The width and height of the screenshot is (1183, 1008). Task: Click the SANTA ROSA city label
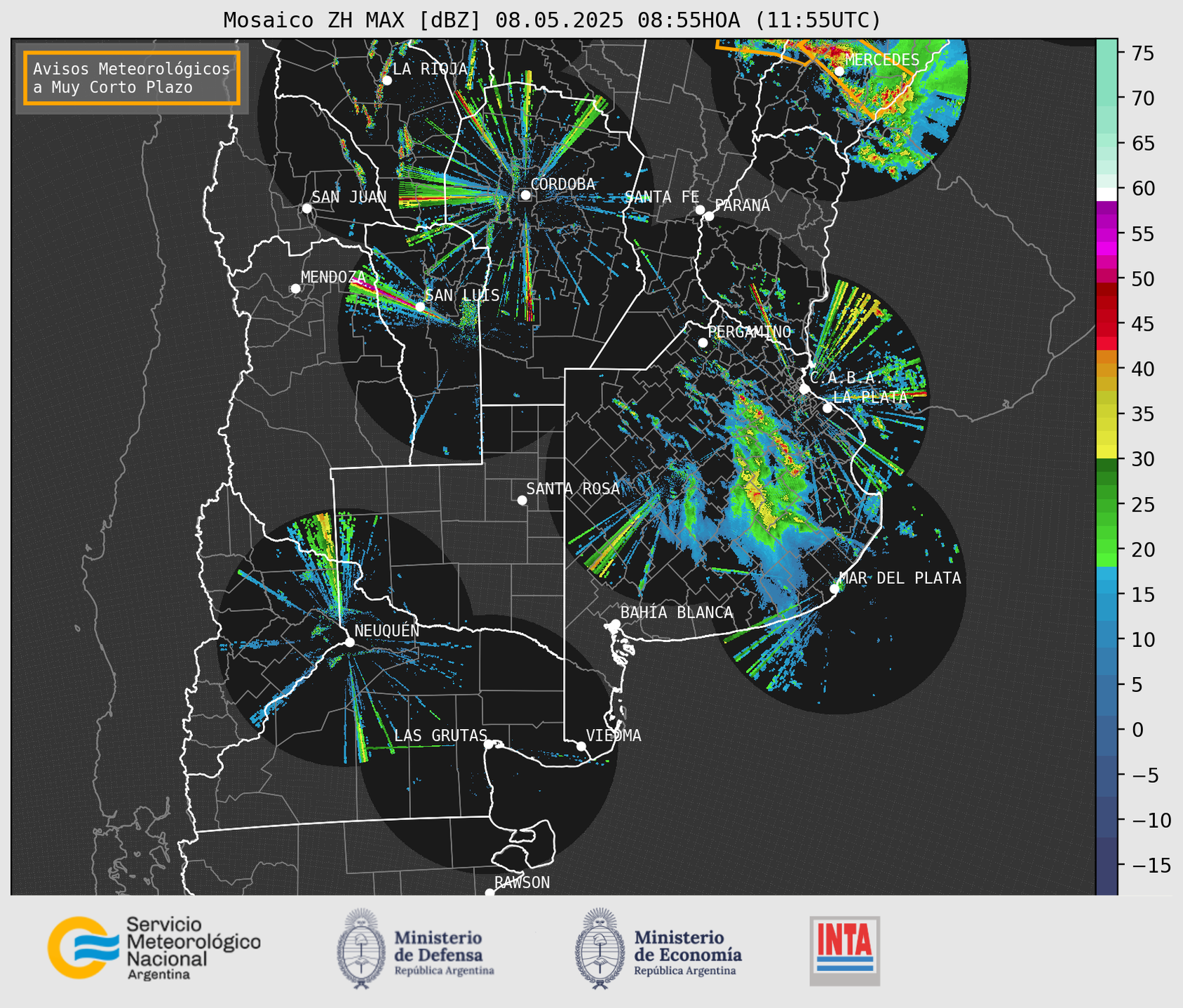point(573,489)
